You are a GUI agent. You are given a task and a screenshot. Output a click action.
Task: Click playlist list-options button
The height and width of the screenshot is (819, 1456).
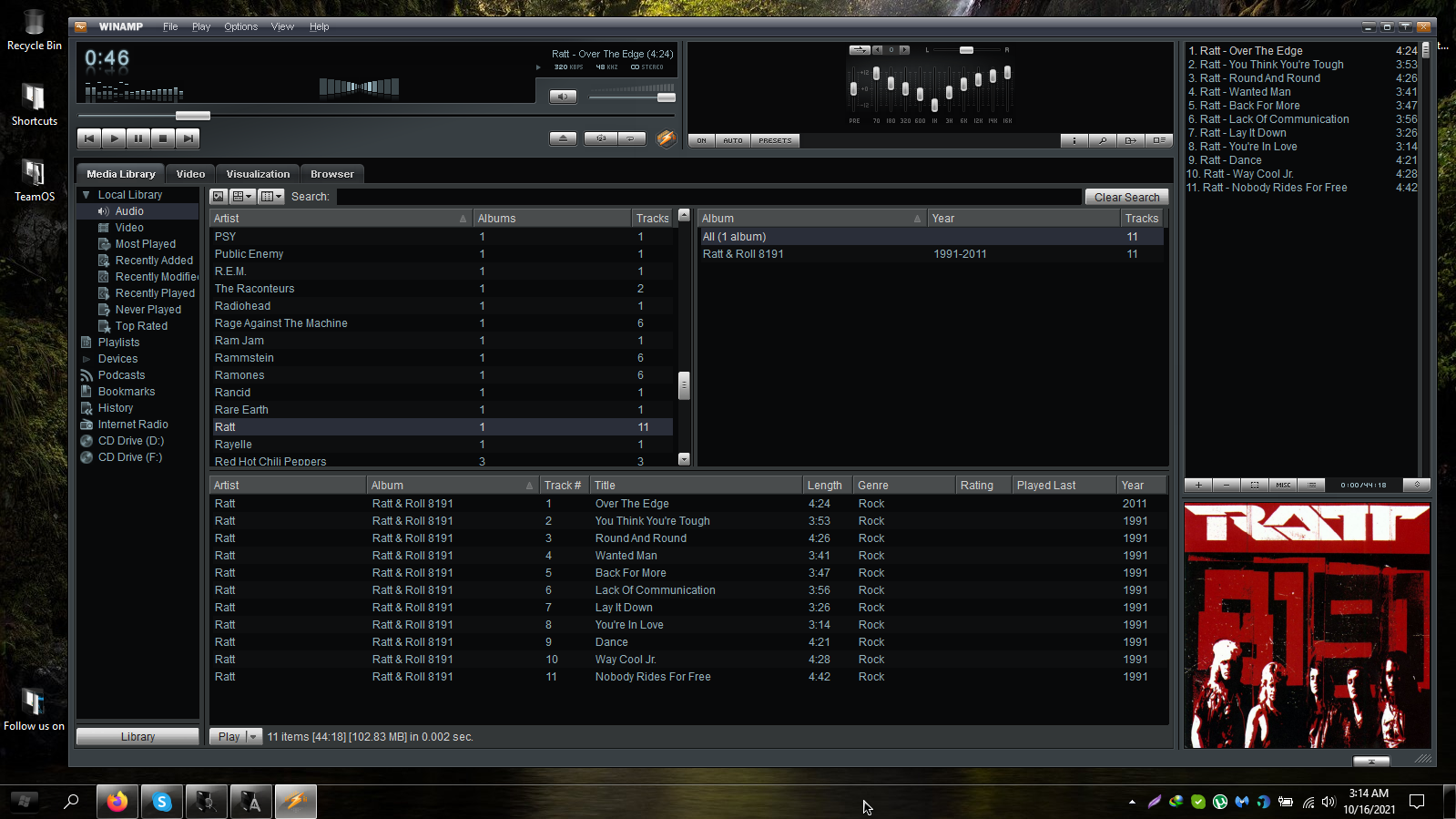(x=1311, y=485)
